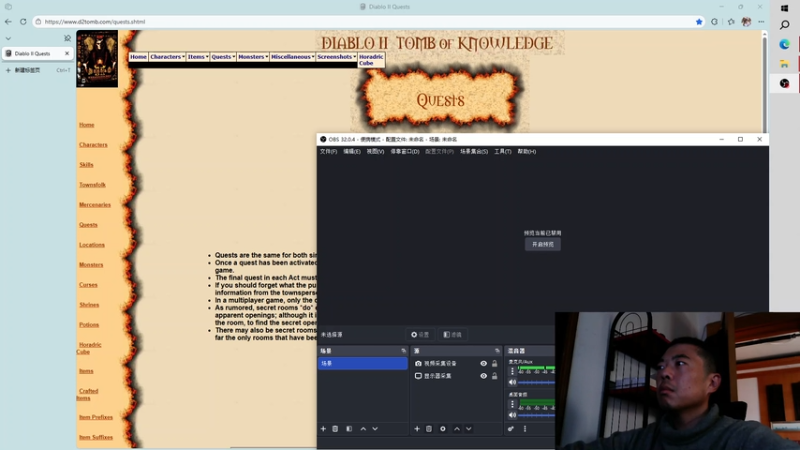Lock the 显示器采集 source

[x=494, y=376]
